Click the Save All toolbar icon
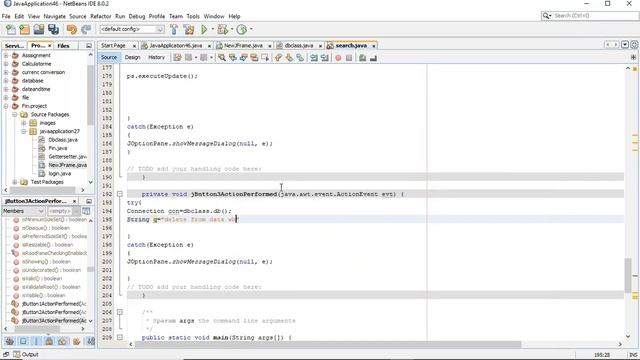This screenshot has width=640, height=360. (x=53, y=29)
